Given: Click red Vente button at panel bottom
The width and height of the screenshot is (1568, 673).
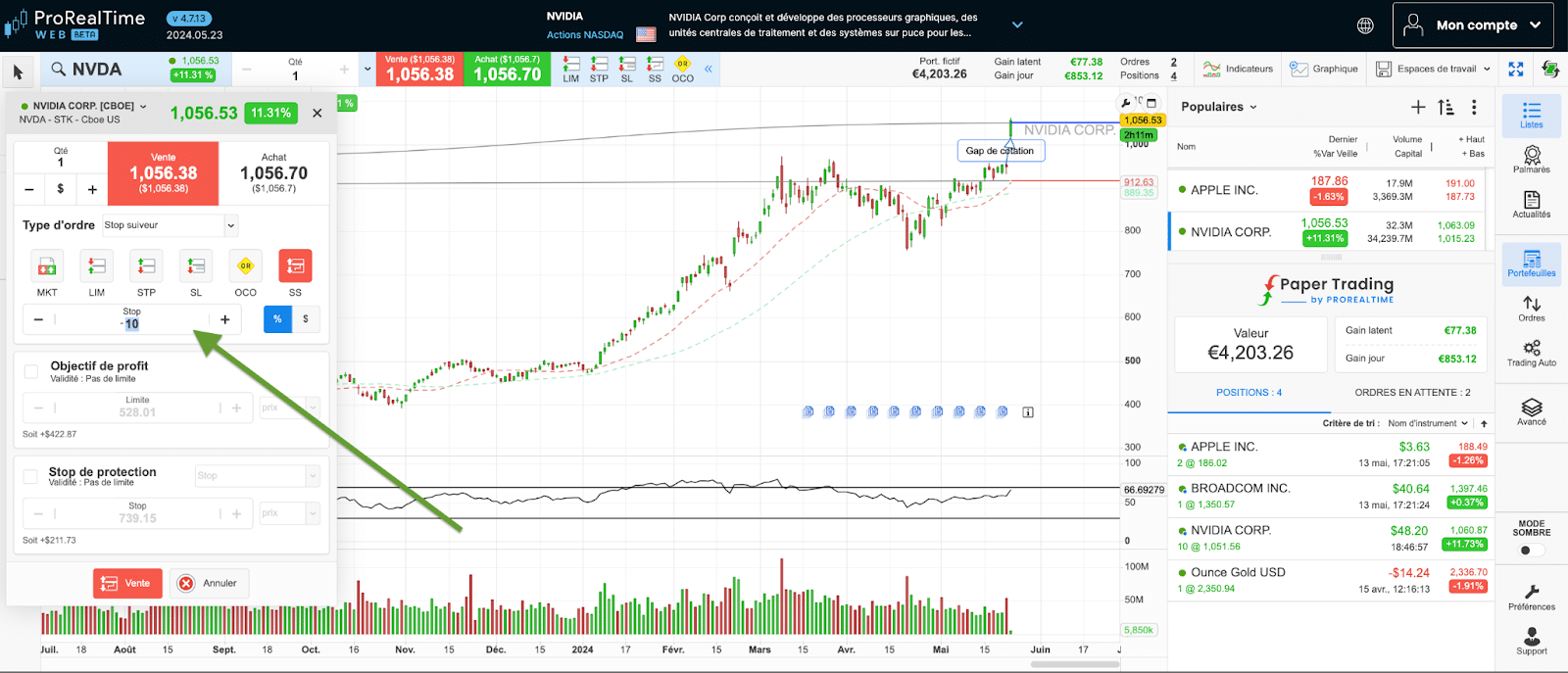Looking at the screenshot, I should point(127,583).
